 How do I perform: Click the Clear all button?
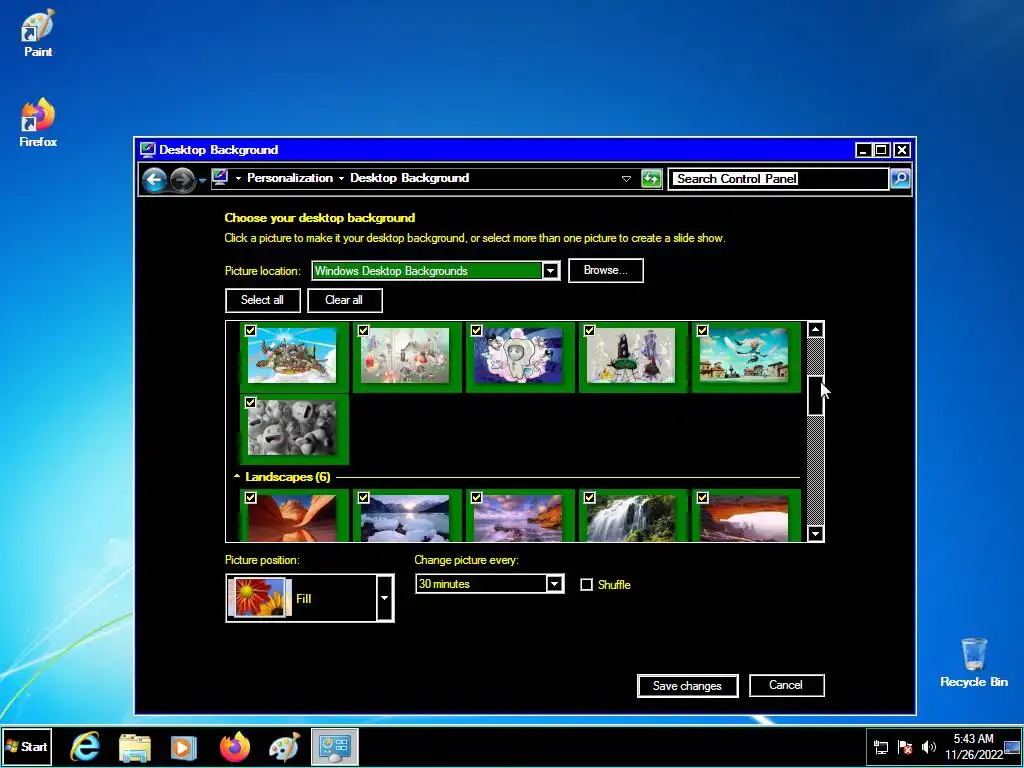pyautogui.click(x=344, y=300)
